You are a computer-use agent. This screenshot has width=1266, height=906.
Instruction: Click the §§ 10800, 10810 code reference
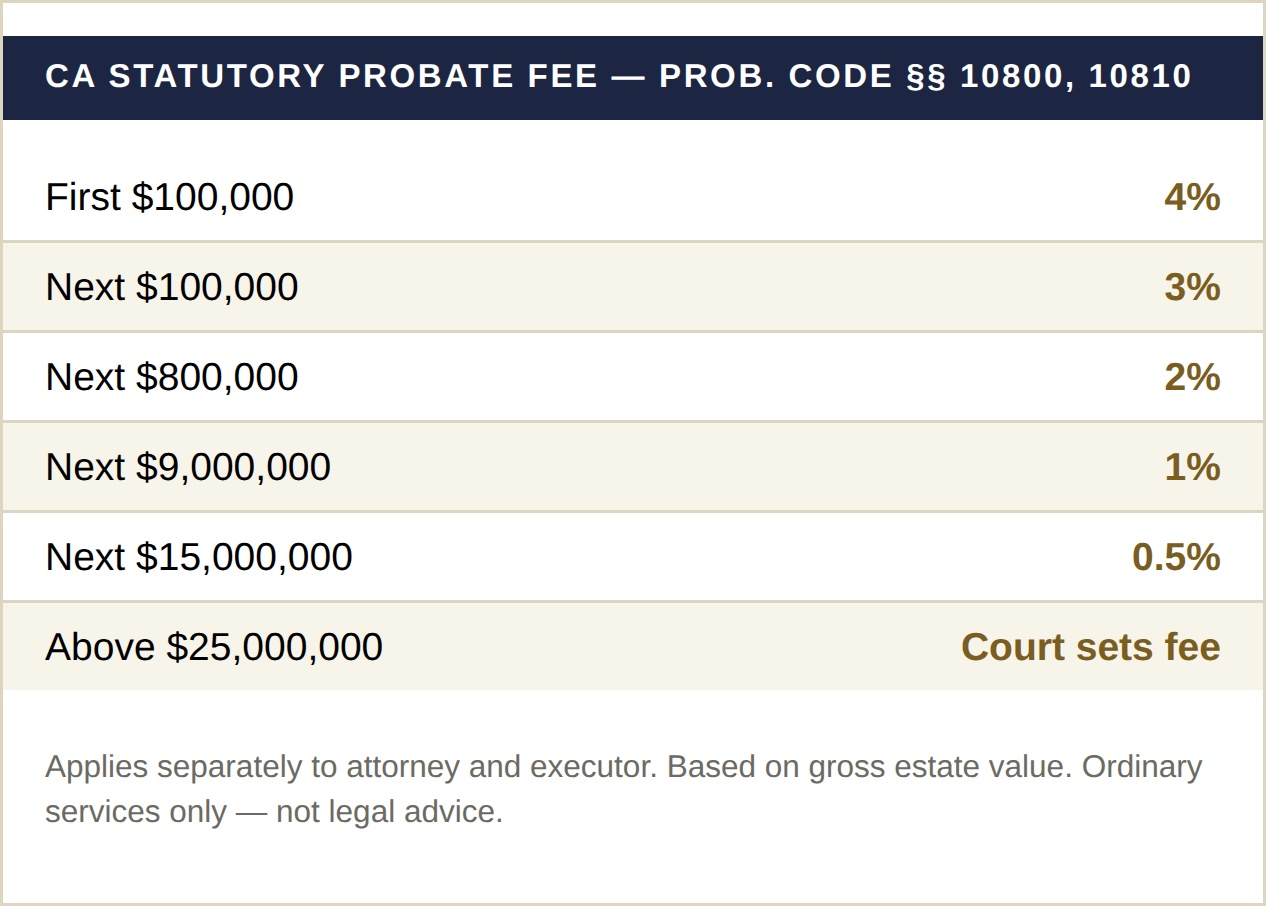1049,77
